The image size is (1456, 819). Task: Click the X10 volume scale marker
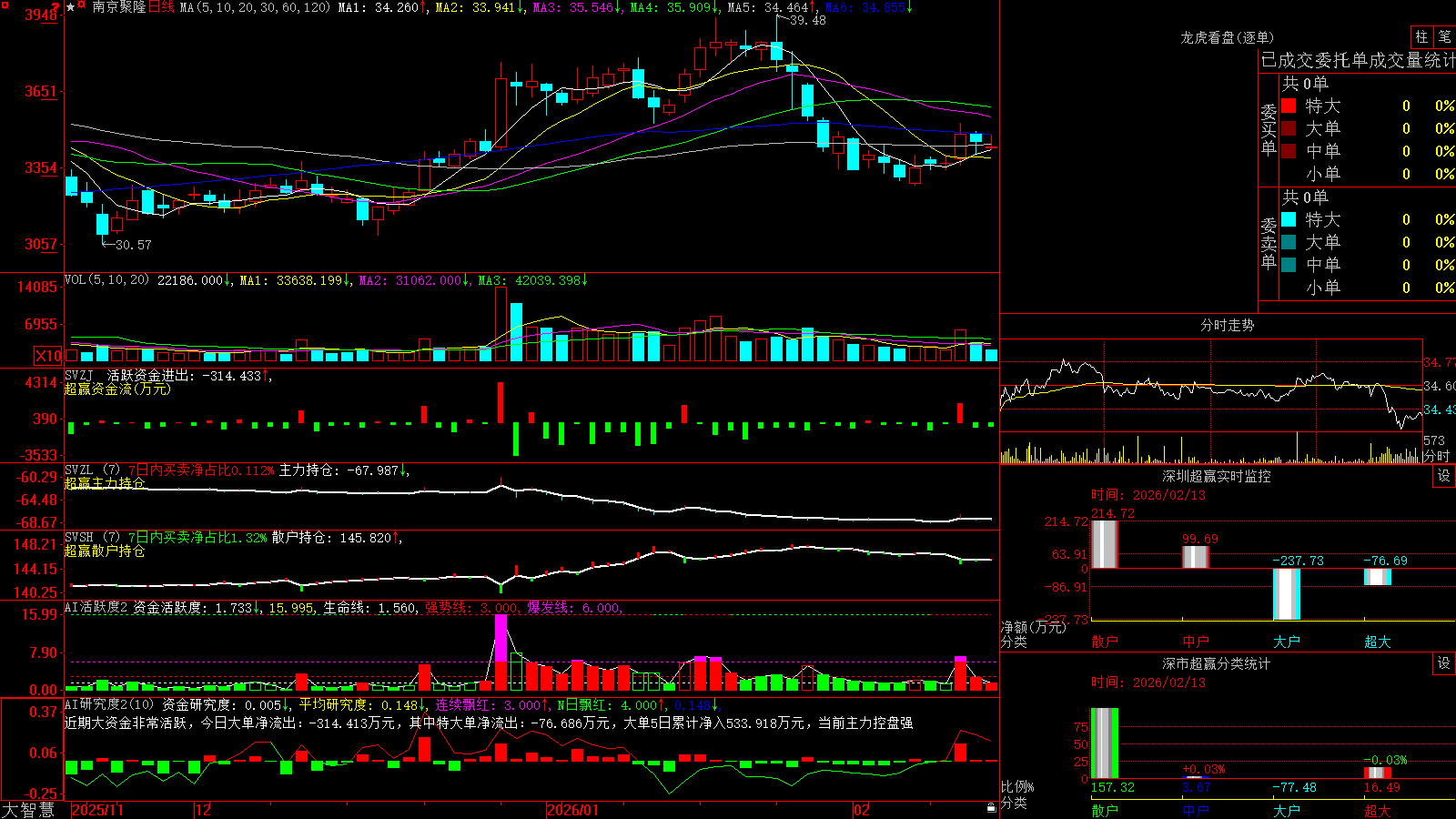pos(48,356)
